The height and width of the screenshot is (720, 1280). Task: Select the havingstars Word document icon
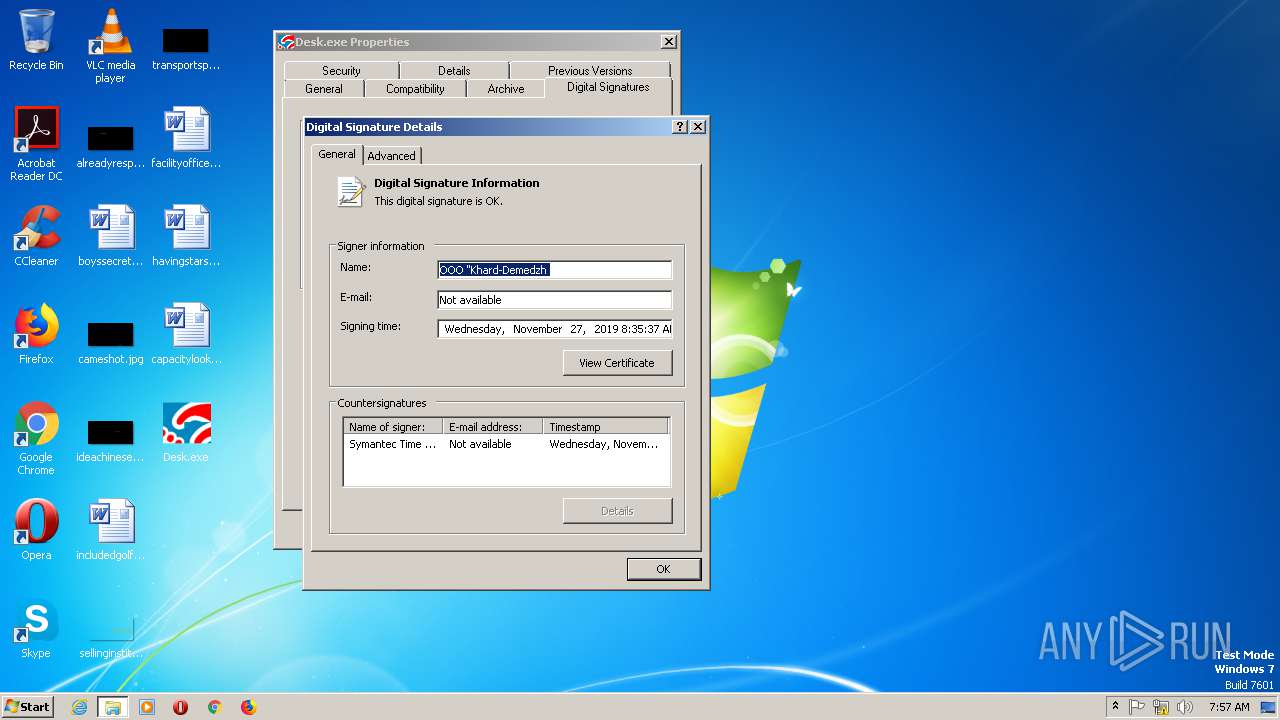[186, 236]
